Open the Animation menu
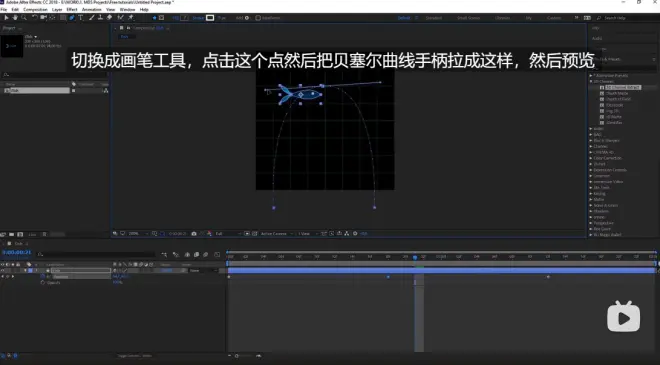Screen dimensions: 660x365 (92, 9)
